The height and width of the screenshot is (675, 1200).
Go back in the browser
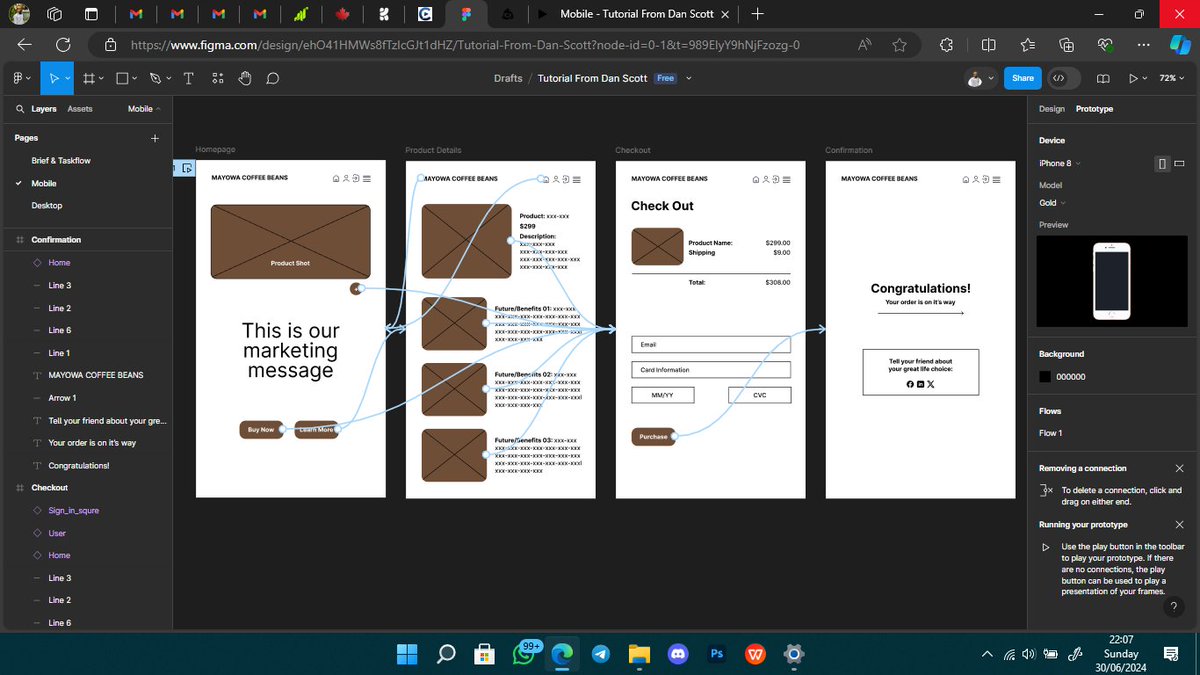click(24, 44)
